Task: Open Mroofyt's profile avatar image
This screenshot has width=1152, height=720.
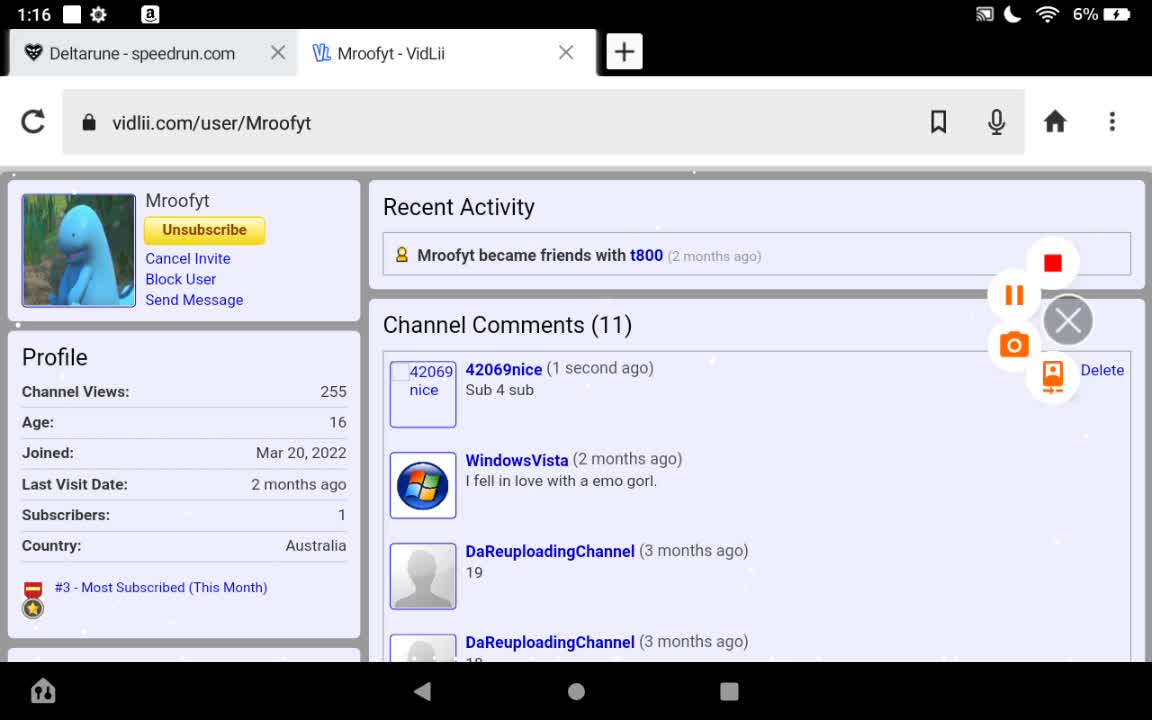Action: [x=79, y=251]
